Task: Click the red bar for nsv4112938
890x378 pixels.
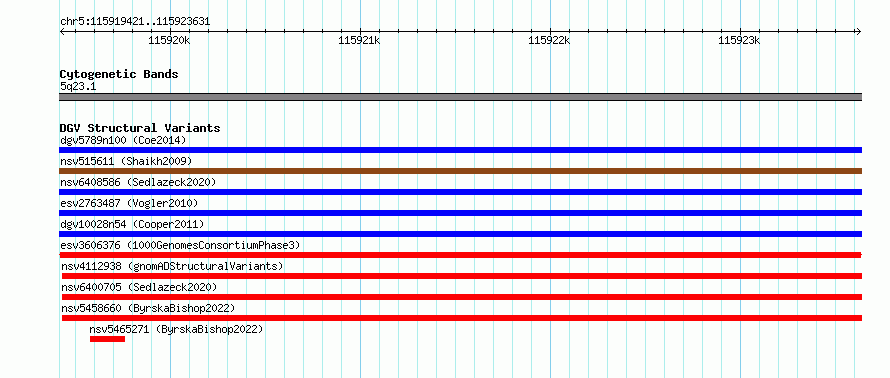Action: (x=462, y=276)
